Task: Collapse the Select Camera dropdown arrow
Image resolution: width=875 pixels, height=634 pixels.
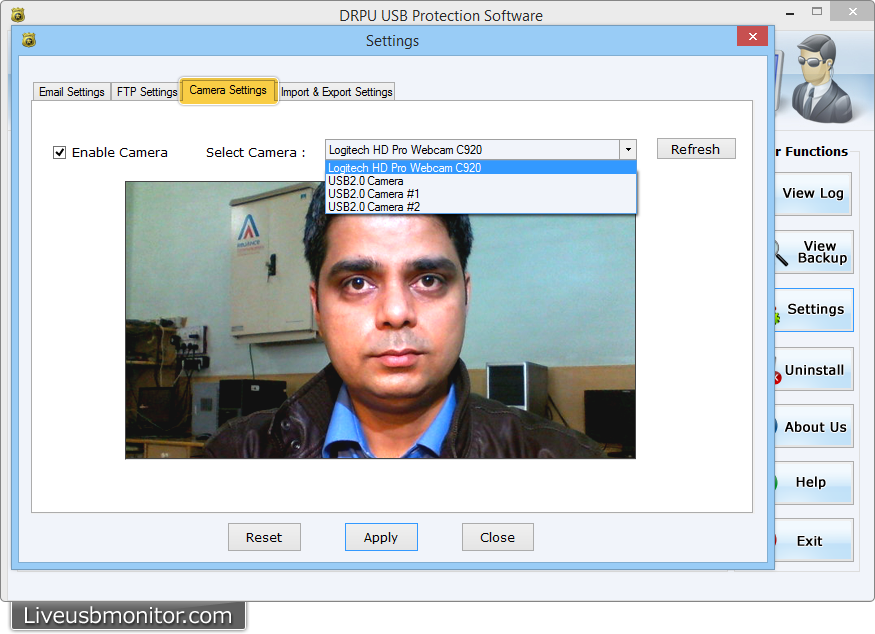Action: pyautogui.click(x=628, y=149)
